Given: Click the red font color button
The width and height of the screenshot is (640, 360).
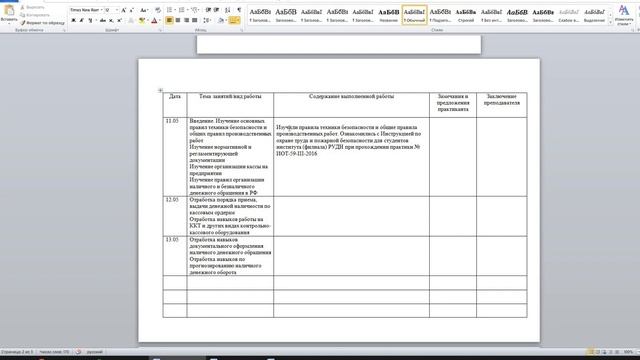Looking at the screenshot, I should tap(154, 20).
